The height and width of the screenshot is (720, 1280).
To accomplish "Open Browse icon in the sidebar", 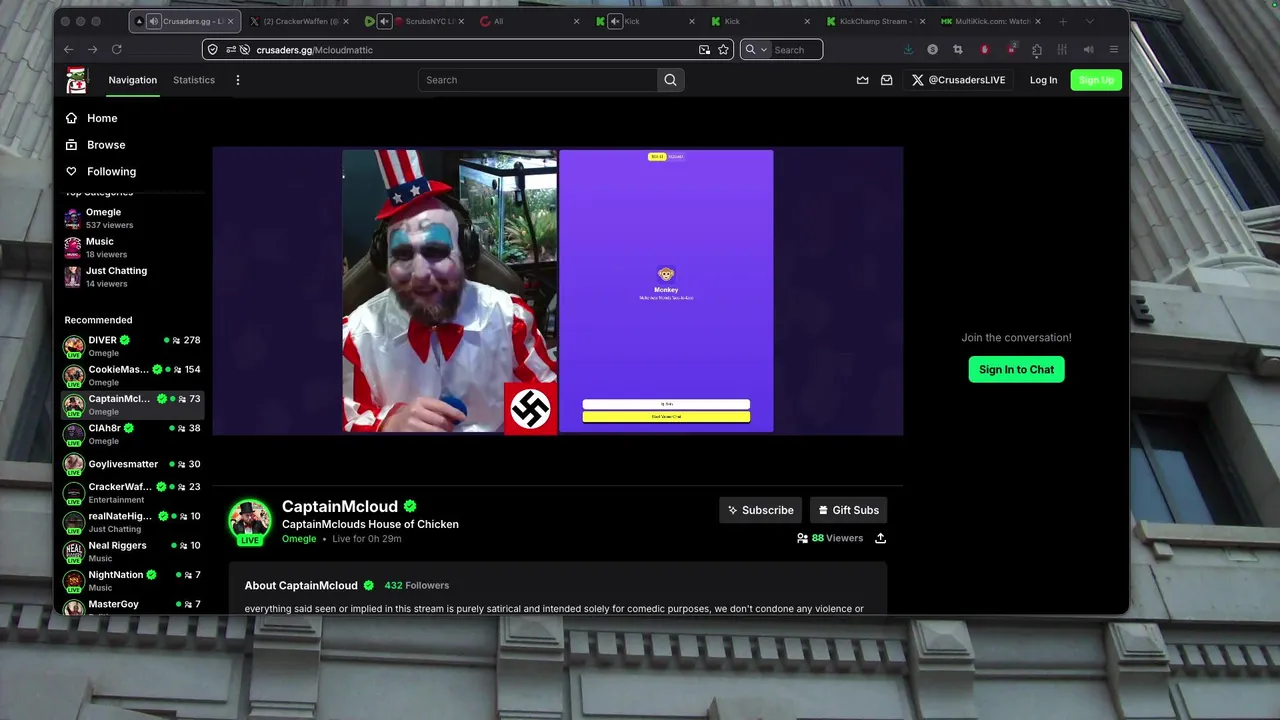I will [x=71, y=145].
